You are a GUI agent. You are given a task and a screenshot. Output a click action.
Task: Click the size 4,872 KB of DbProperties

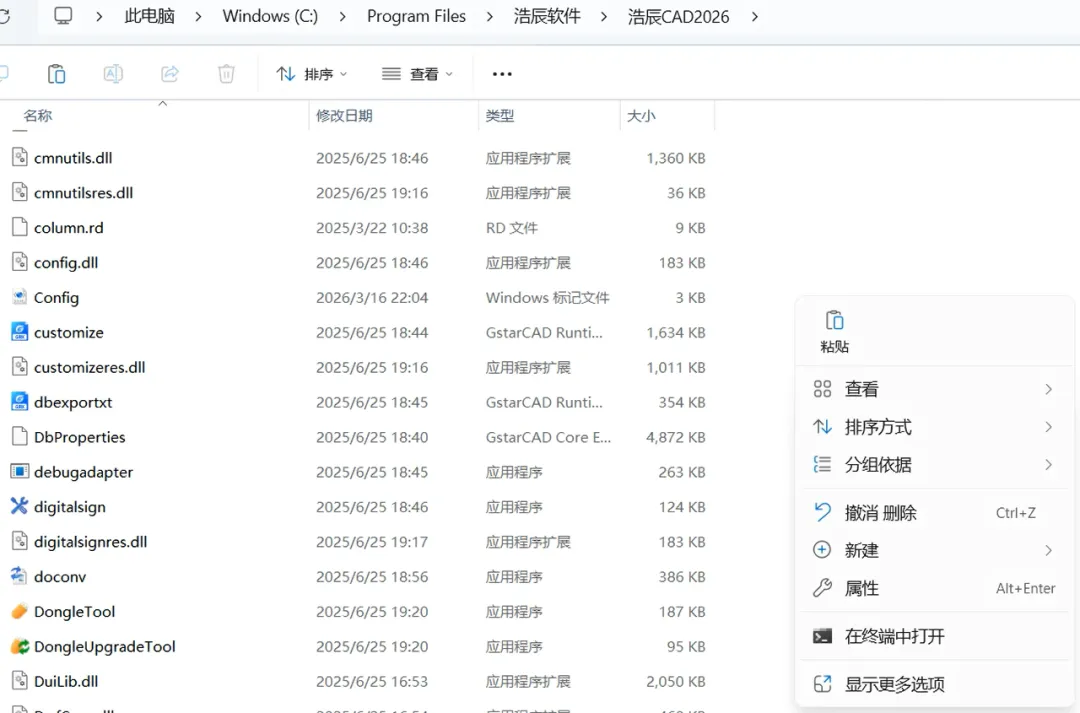(676, 437)
